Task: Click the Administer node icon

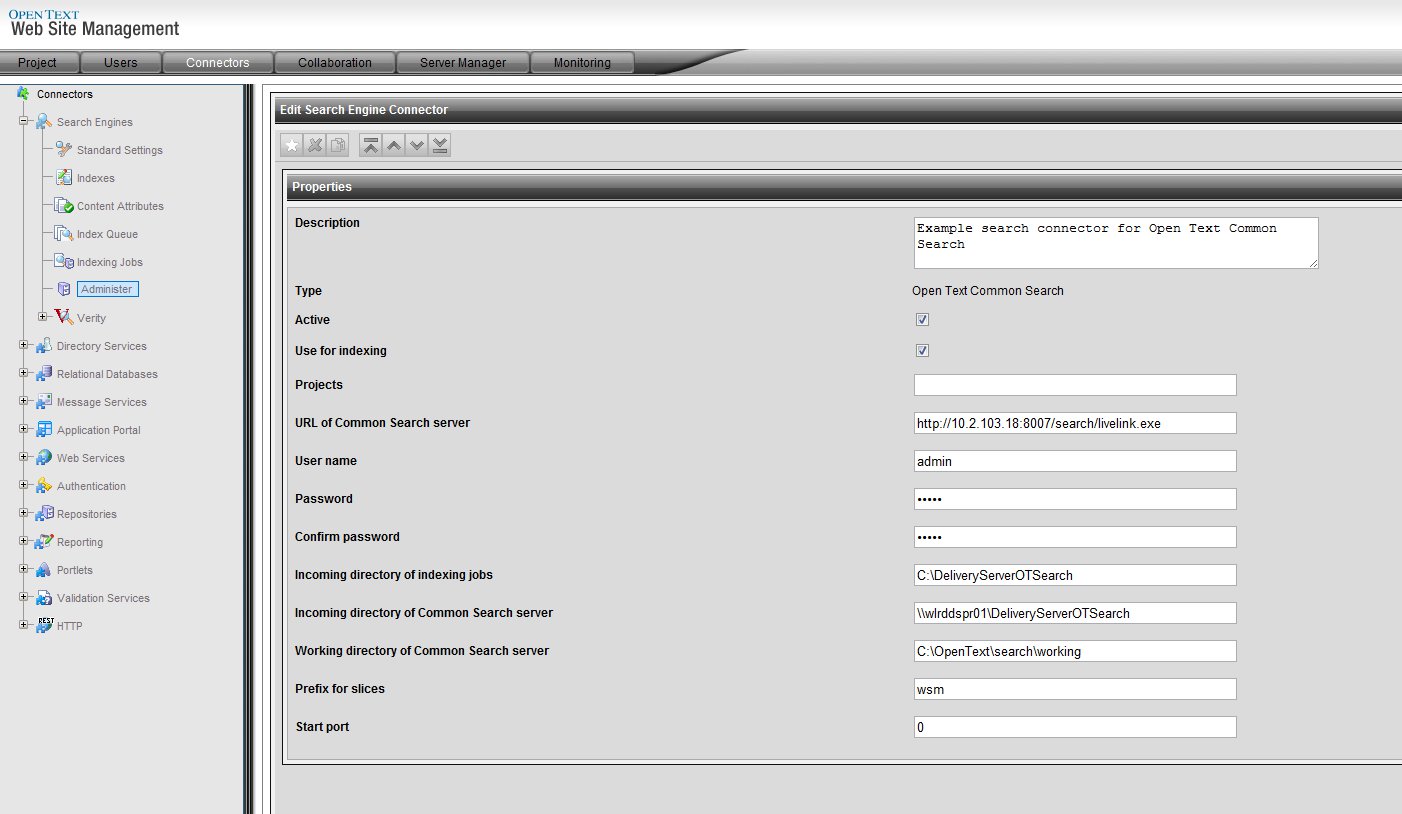Action: coord(64,290)
